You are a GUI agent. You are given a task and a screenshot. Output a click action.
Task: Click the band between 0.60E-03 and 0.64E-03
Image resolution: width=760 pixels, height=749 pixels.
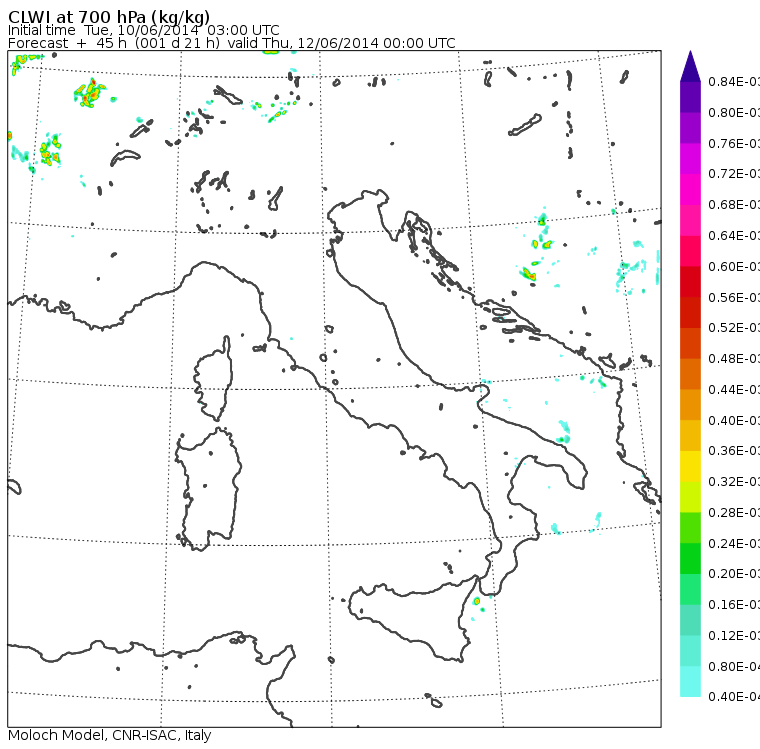tap(690, 251)
